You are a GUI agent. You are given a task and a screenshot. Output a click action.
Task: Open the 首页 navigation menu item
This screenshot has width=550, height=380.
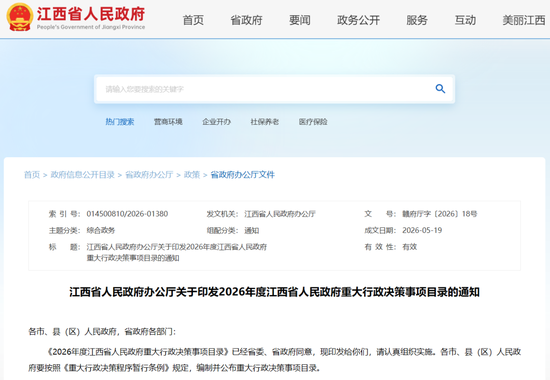pos(193,20)
